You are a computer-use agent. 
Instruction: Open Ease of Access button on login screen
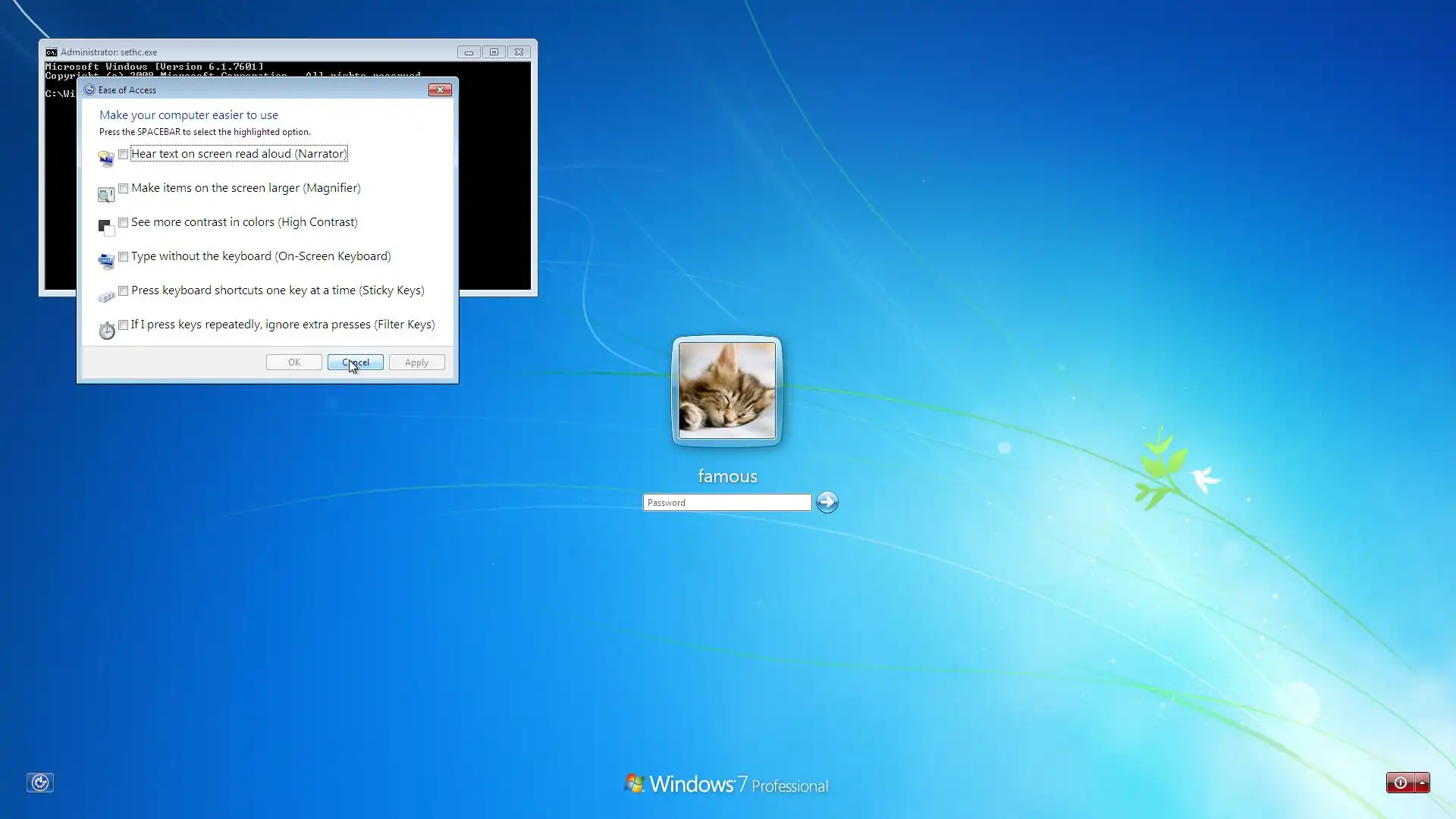click(40, 782)
